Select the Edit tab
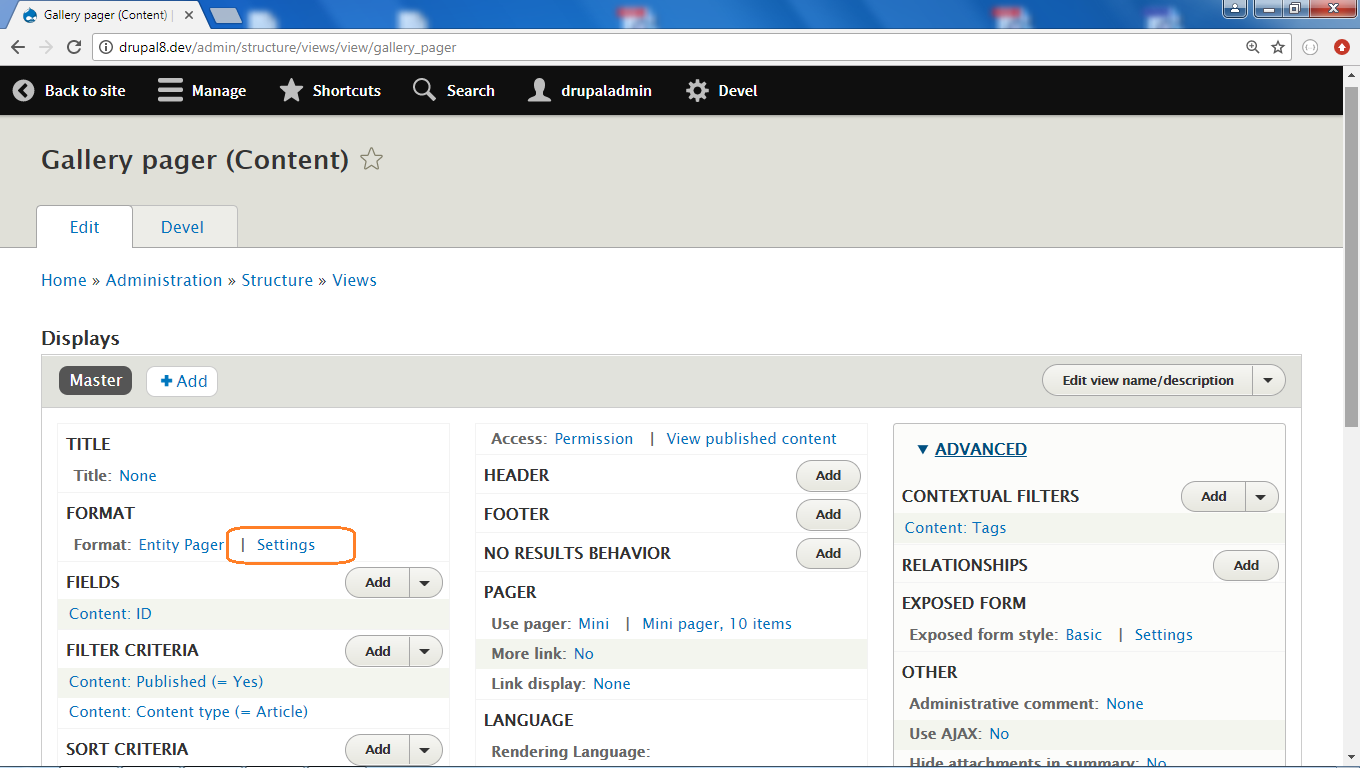 (84, 226)
